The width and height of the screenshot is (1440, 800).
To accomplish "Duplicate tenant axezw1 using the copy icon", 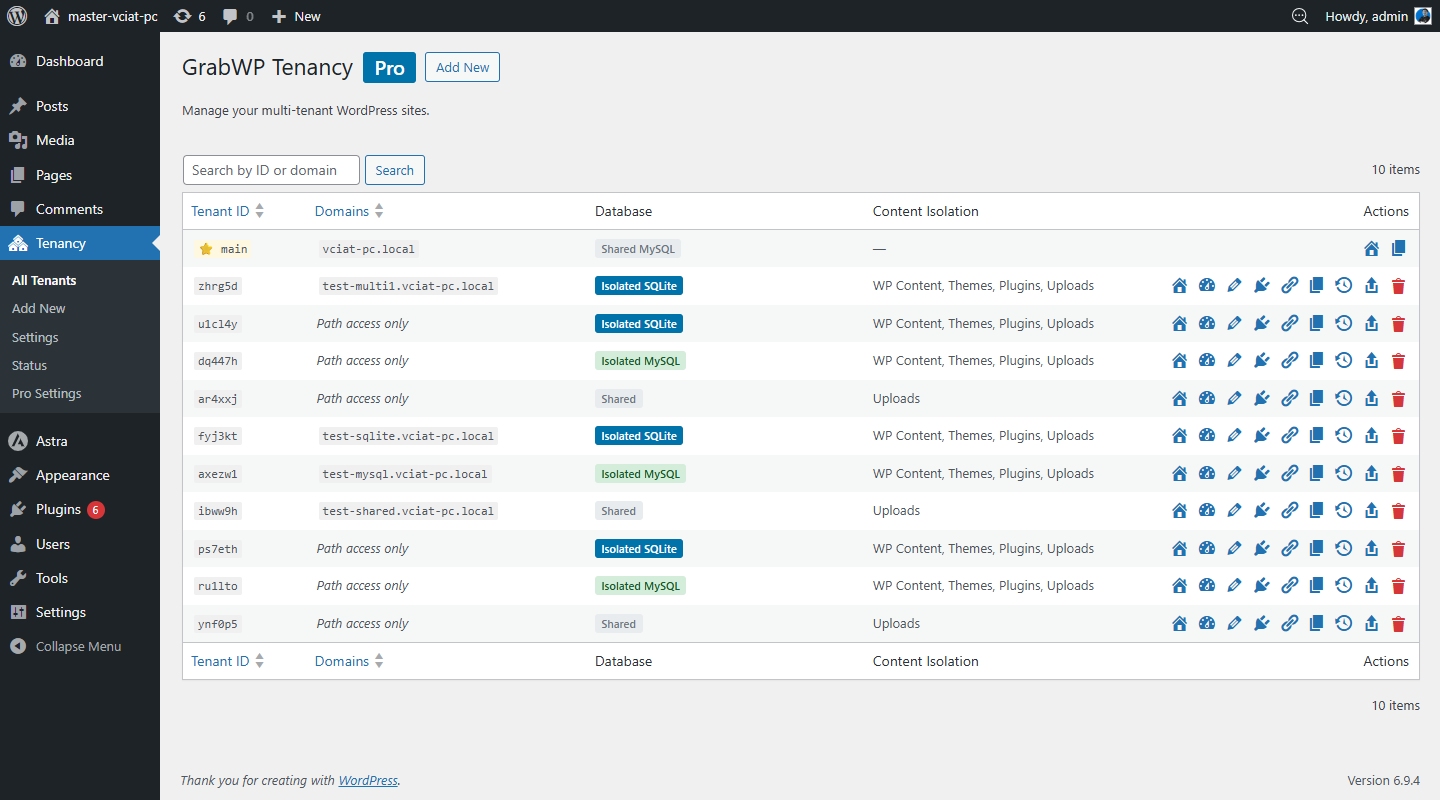I will click(1316, 473).
